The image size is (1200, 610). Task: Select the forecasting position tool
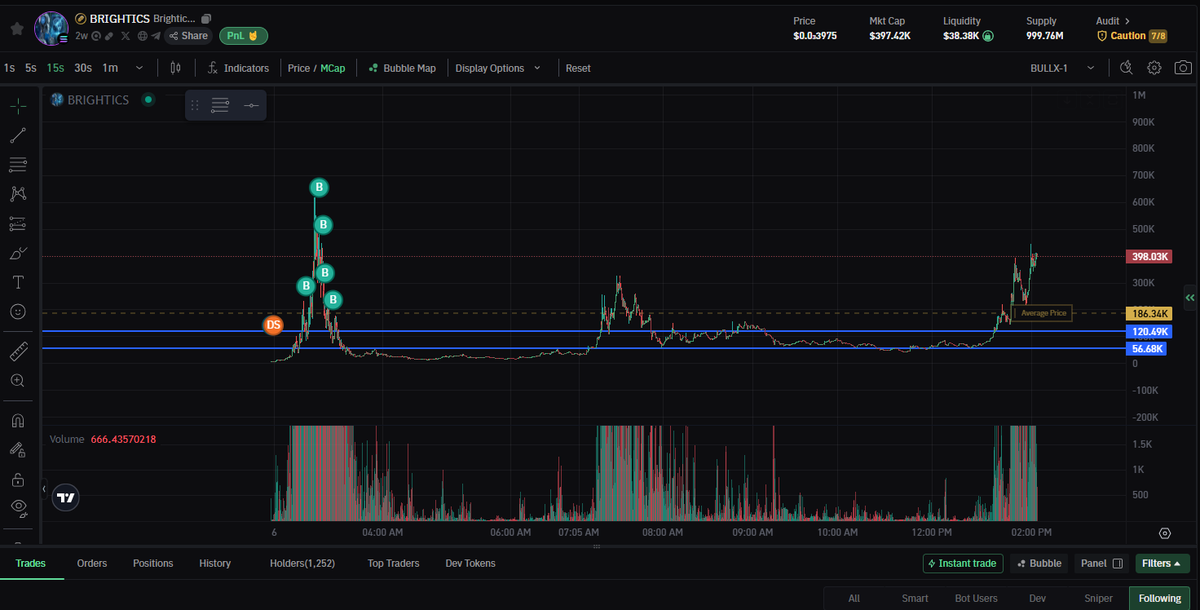18,224
